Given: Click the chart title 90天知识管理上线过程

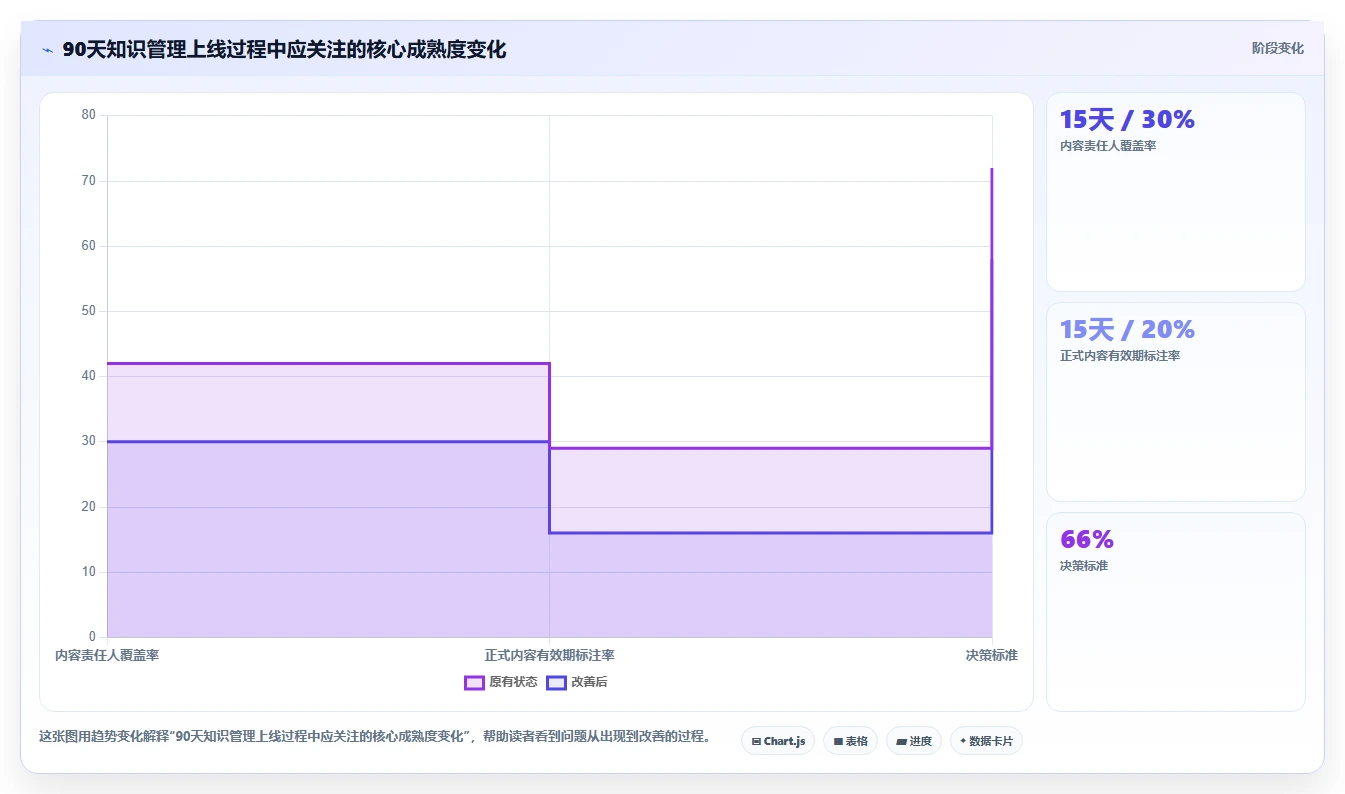Looking at the screenshot, I should click(284, 49).
